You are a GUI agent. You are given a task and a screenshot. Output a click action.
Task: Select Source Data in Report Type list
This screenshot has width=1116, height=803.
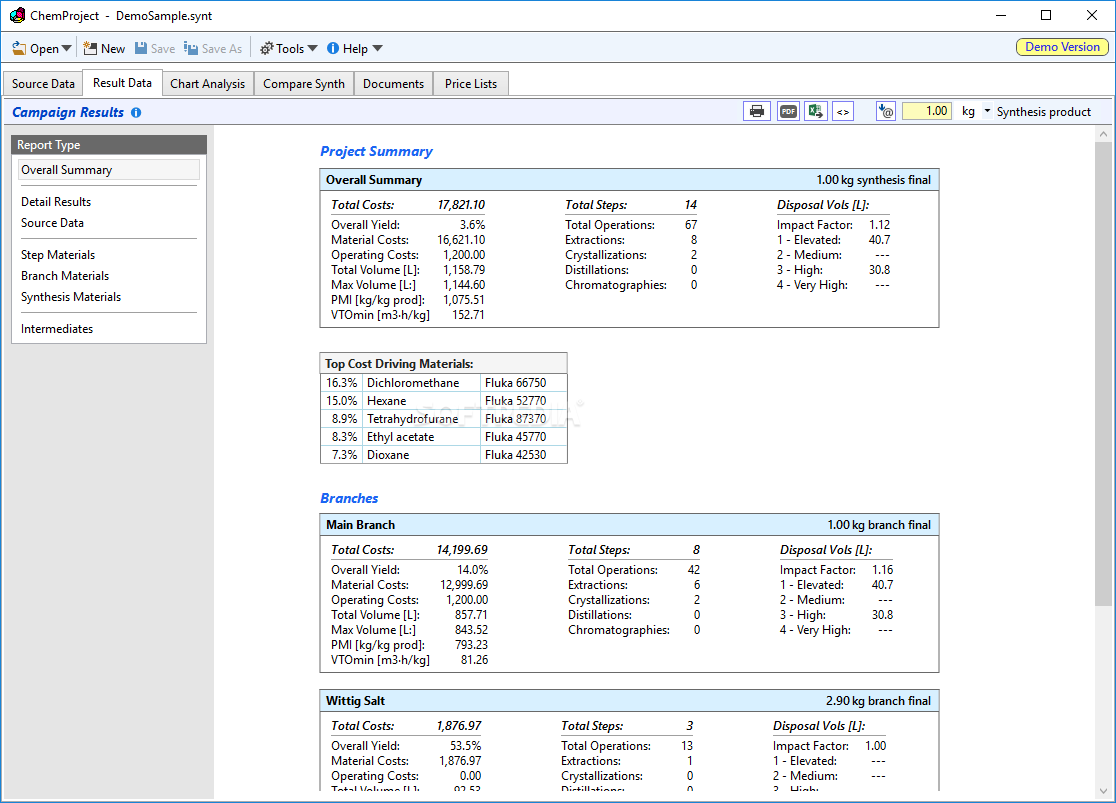click(x=52, y=223)
